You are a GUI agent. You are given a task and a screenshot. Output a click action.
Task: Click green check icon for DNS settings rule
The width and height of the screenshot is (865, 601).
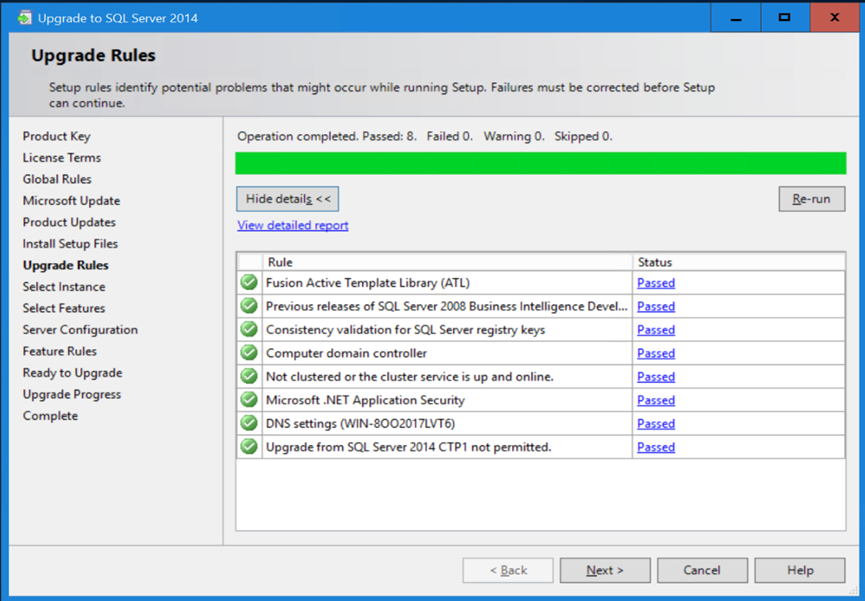pos(249,423)
